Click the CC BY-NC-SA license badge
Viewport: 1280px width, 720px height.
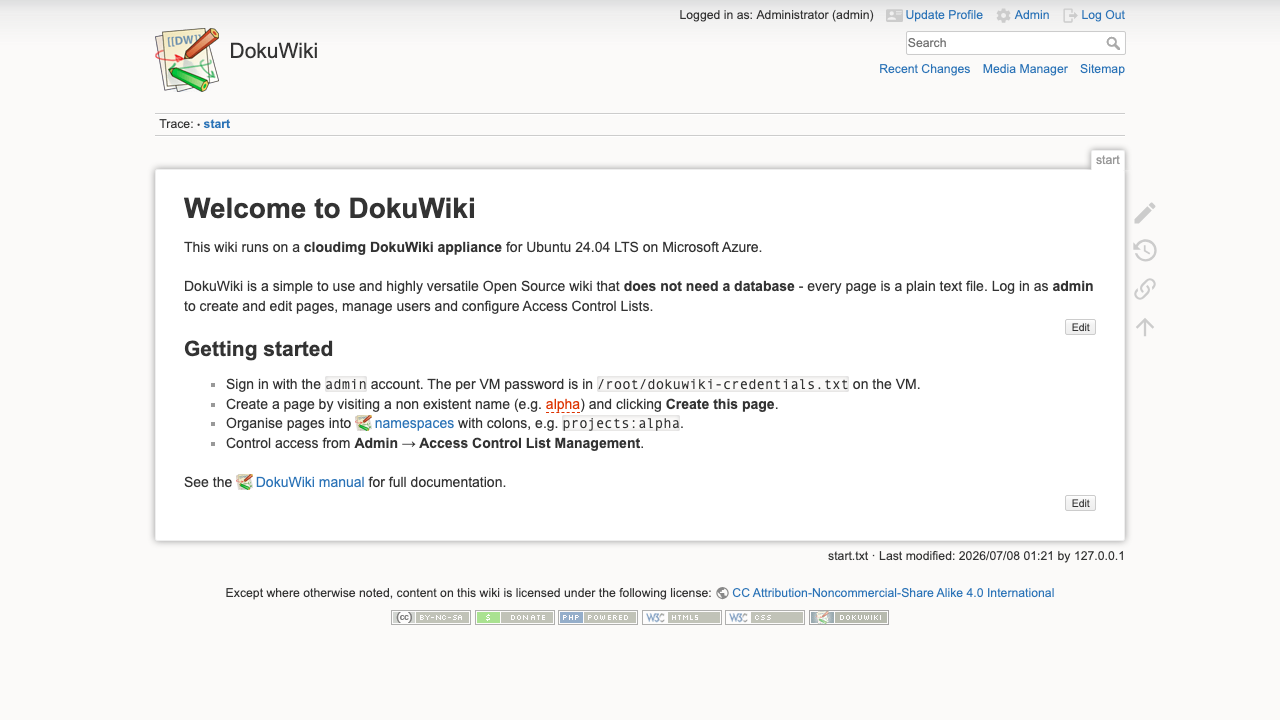(431, 617)
